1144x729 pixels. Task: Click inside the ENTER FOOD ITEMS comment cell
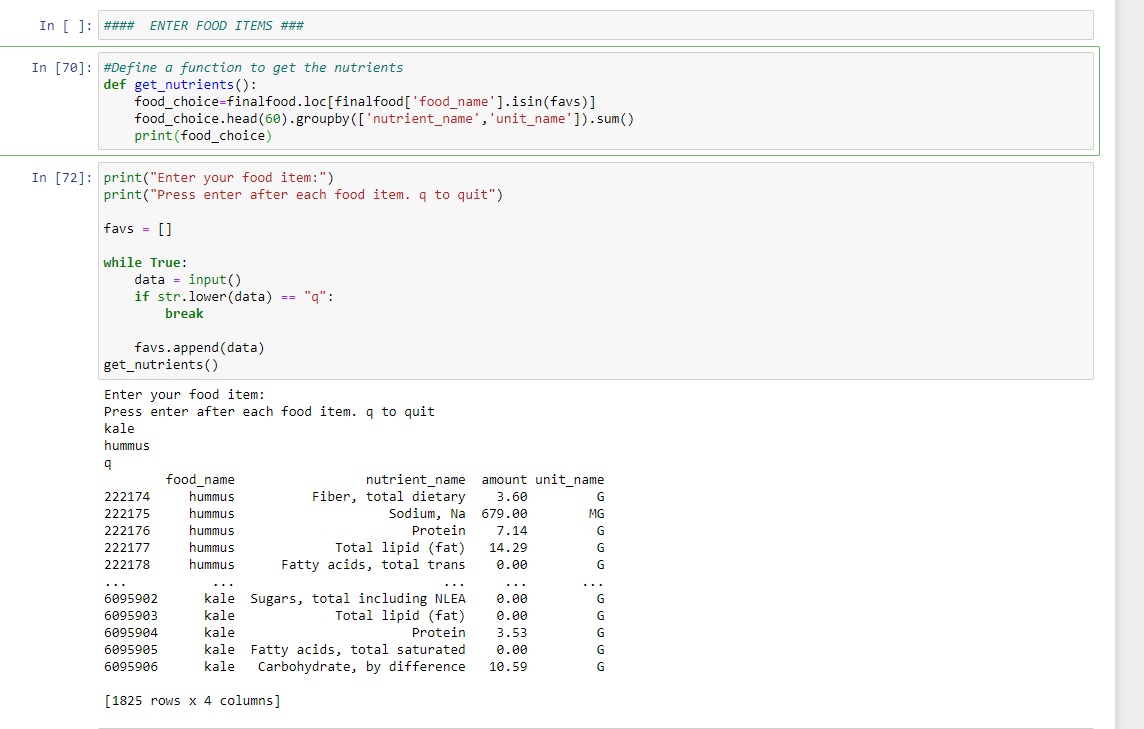coord(230,25)
